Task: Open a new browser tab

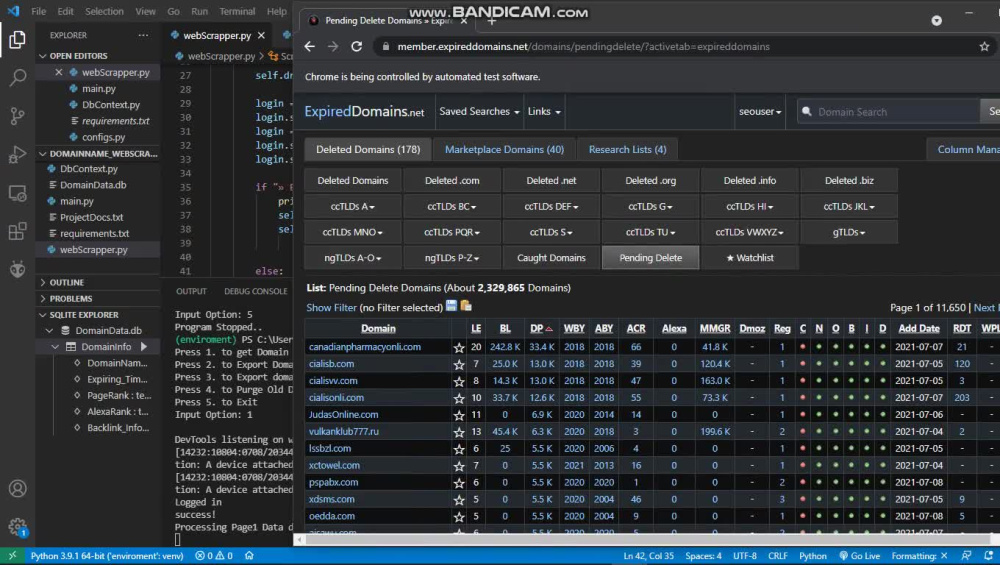Action: tap(492, 22)
